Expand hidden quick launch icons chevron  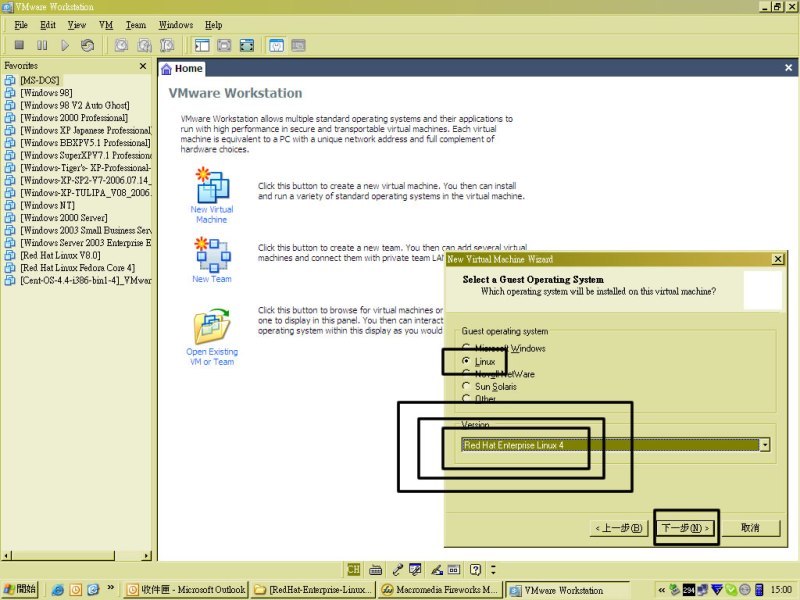click(x=111, y=588)
